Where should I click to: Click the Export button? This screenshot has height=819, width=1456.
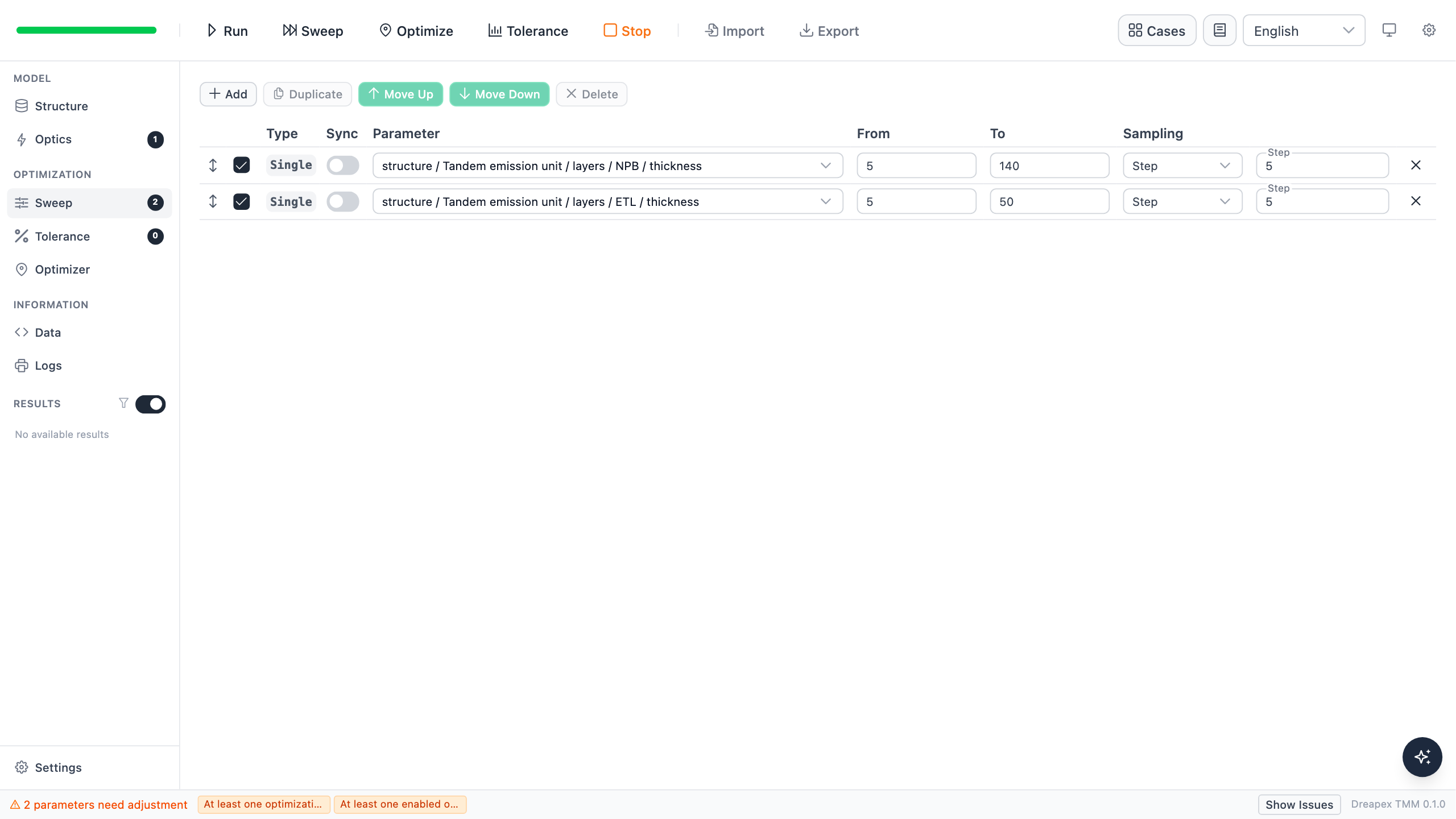(x=829, y=31)
